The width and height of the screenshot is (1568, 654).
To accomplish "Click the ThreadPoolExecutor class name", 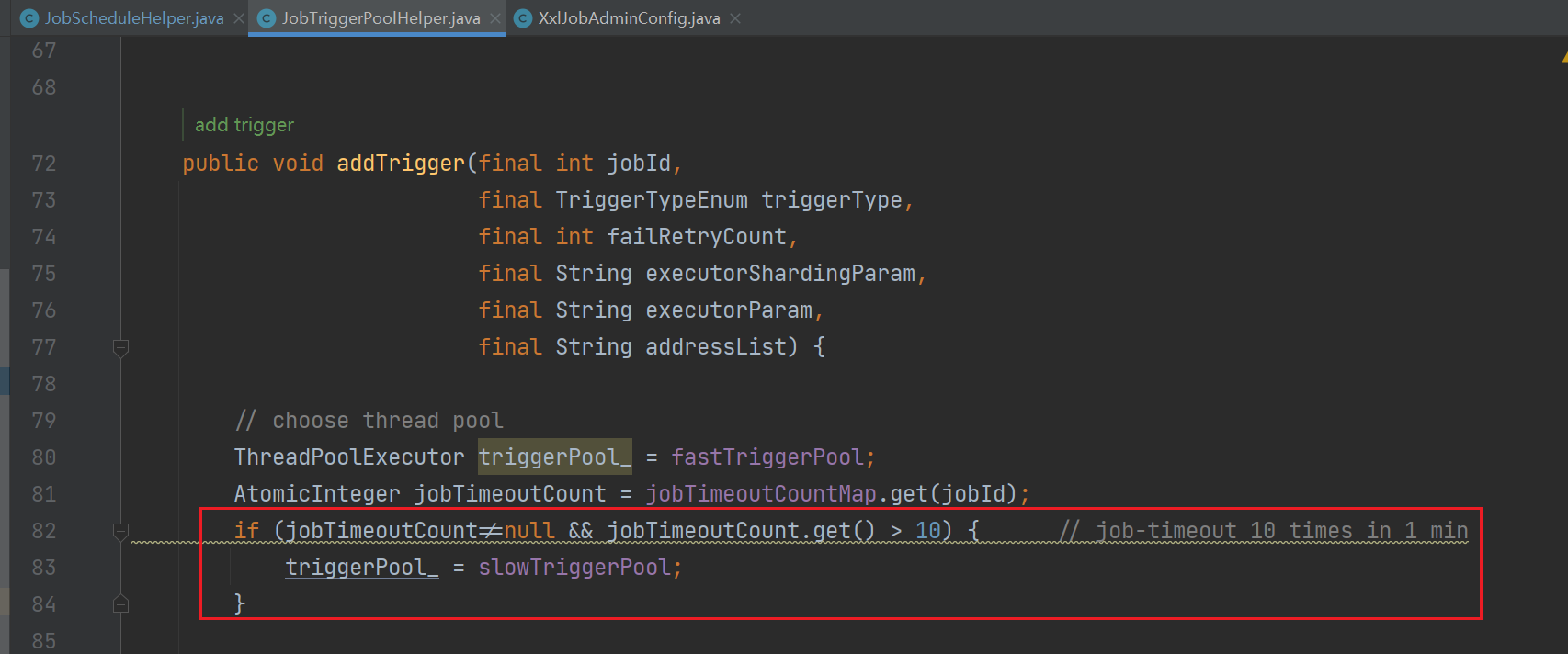I will click(349, 457).
